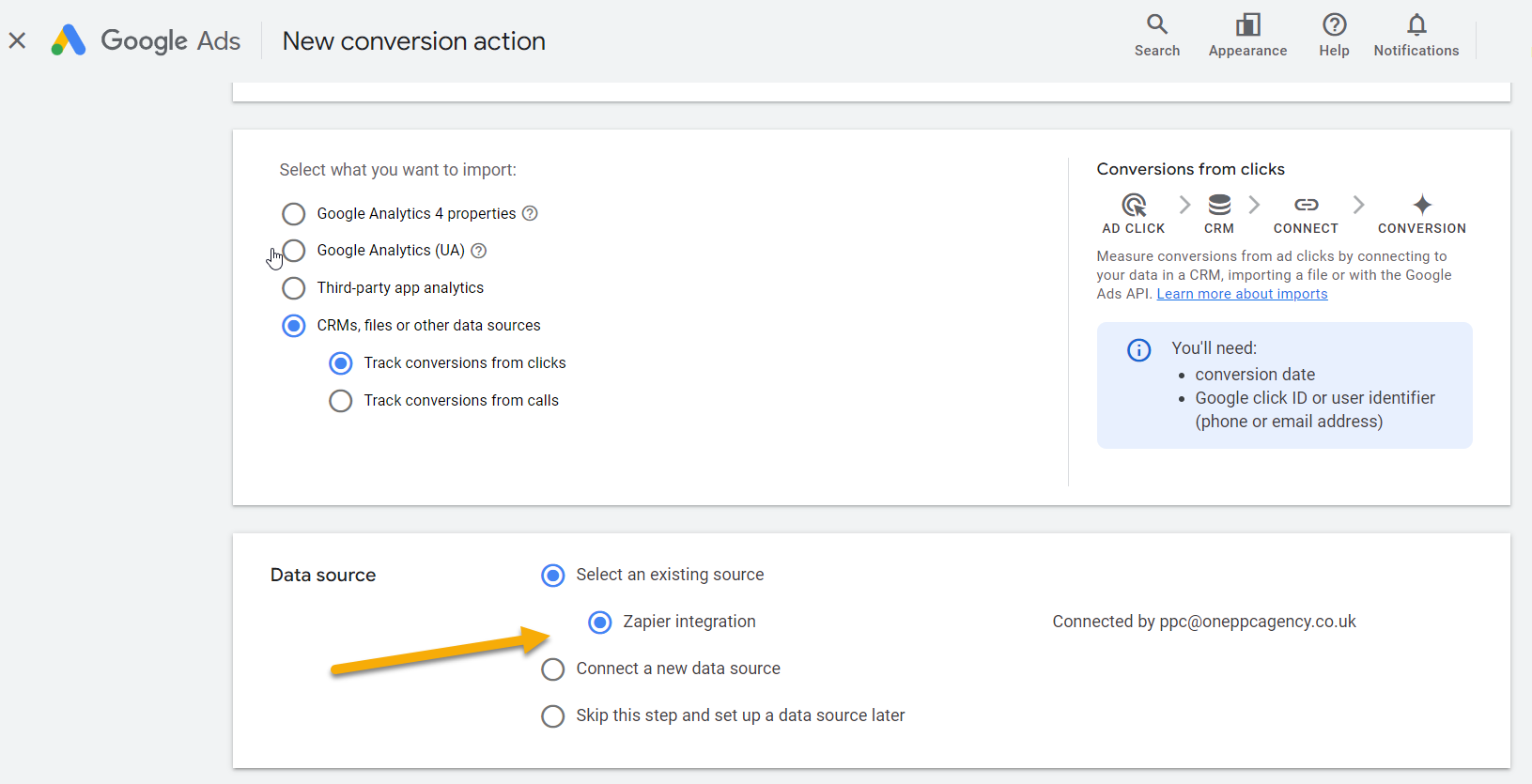Viewport: 1532px width, 784px height.
Task: Click the AD CLICK cursor icon
Action: click(1134, 205)
